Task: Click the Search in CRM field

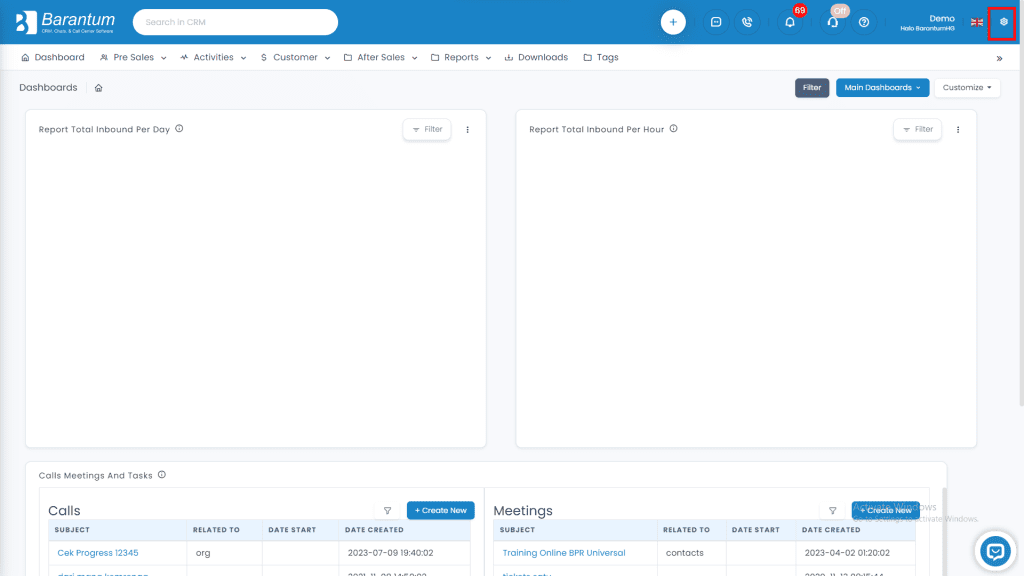Action: point(235,21)
